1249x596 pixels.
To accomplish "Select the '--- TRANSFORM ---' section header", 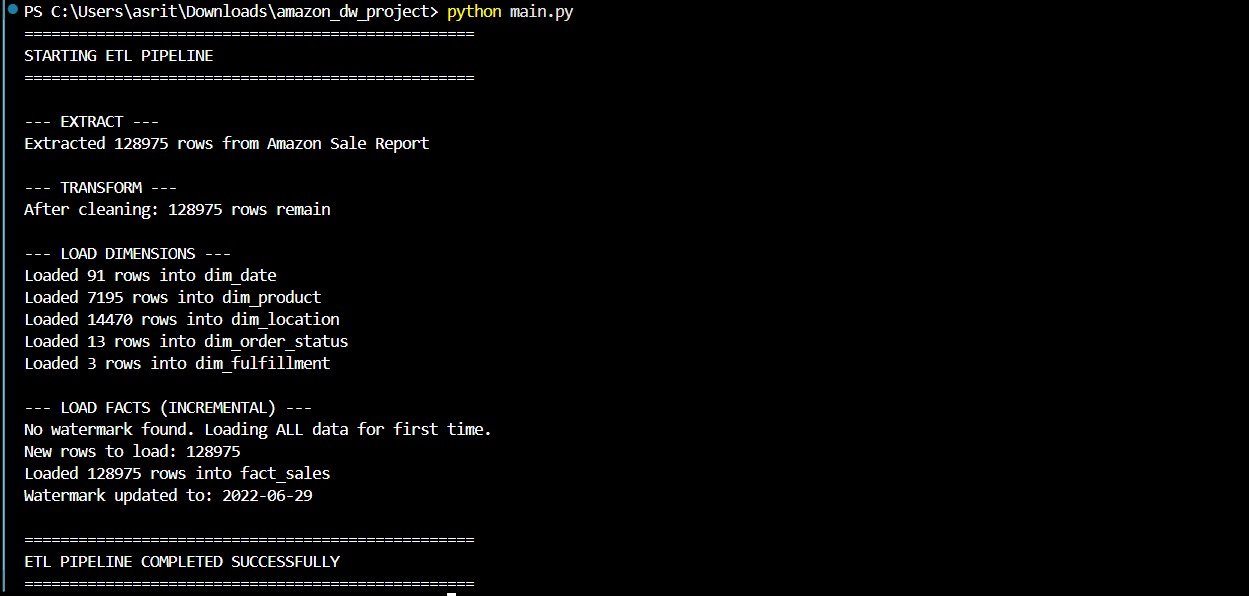I will [101, 188].
